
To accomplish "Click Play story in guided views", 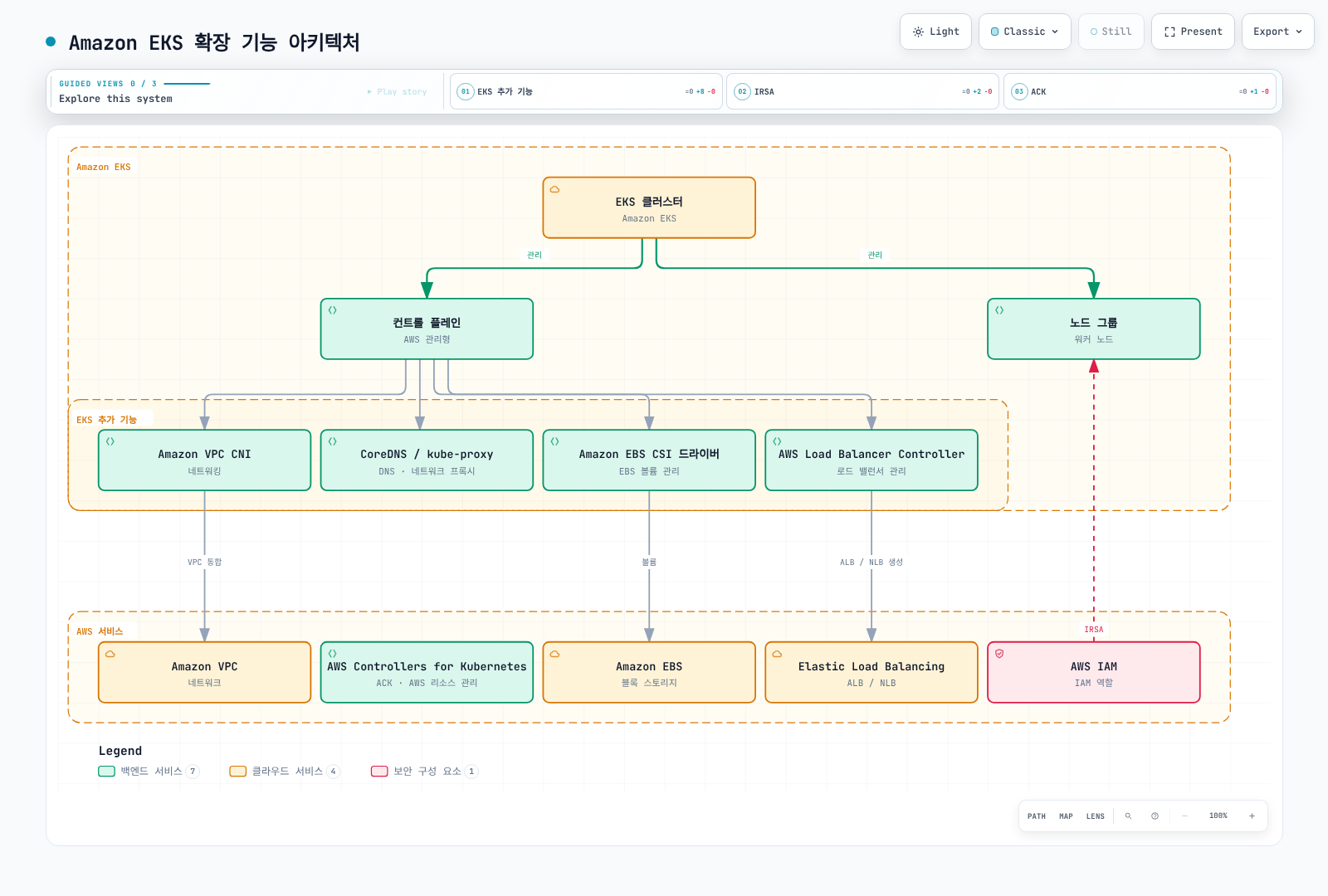I will [x=398, y=92].
